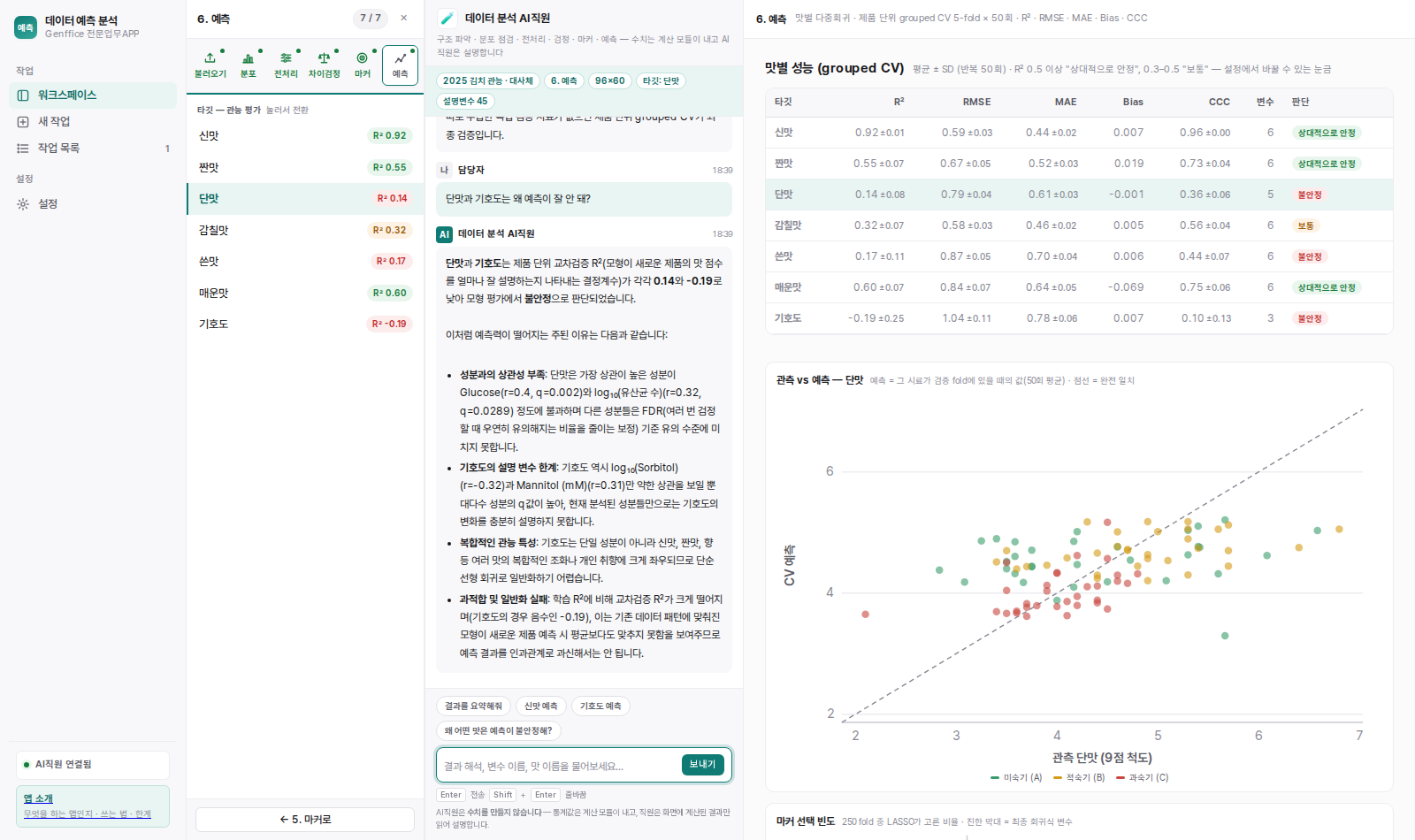Select the 신맛 target row
1415x840 pixels.
tap(305, 135)
